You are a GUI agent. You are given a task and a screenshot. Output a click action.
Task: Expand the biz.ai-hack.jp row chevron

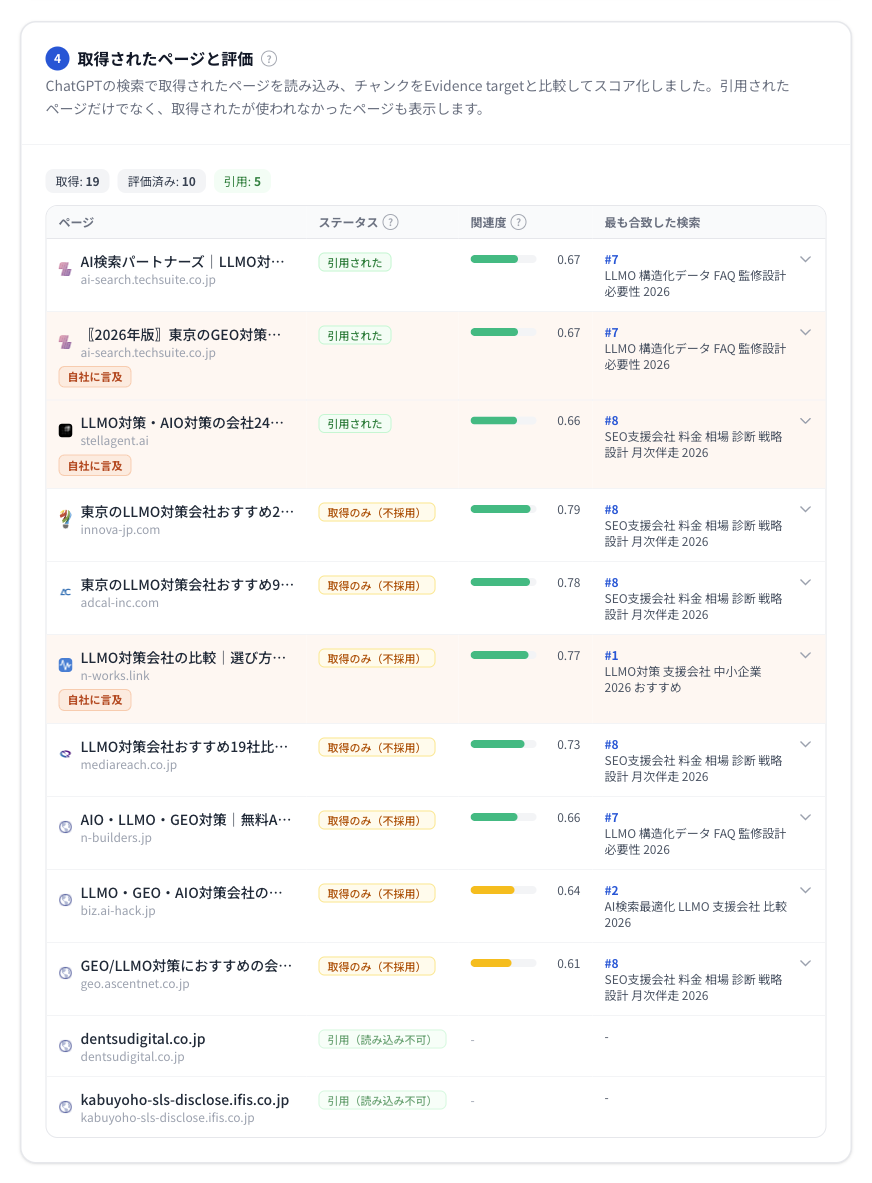806,891
